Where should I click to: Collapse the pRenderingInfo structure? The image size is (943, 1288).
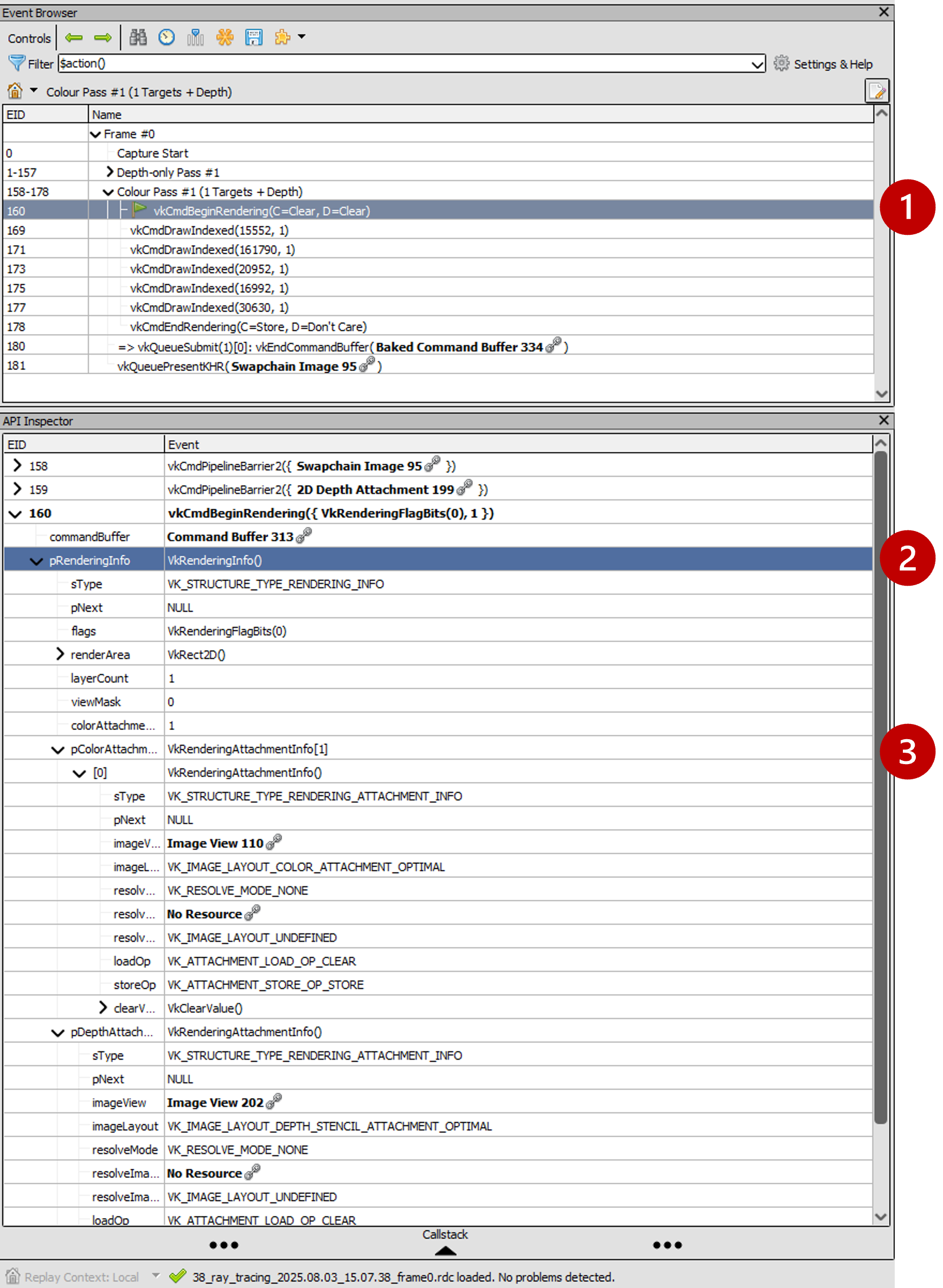[x=35, y=560]
